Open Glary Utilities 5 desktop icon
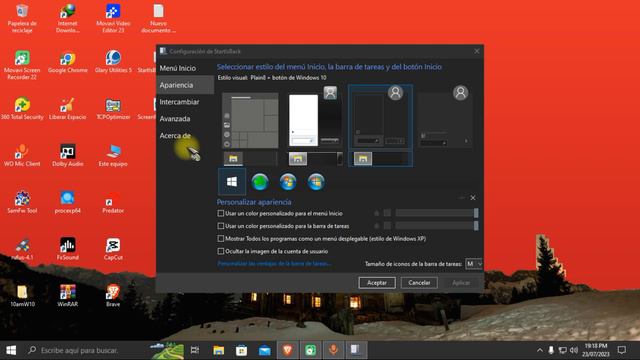Viewport: 640px width, 360px height. 113,62
